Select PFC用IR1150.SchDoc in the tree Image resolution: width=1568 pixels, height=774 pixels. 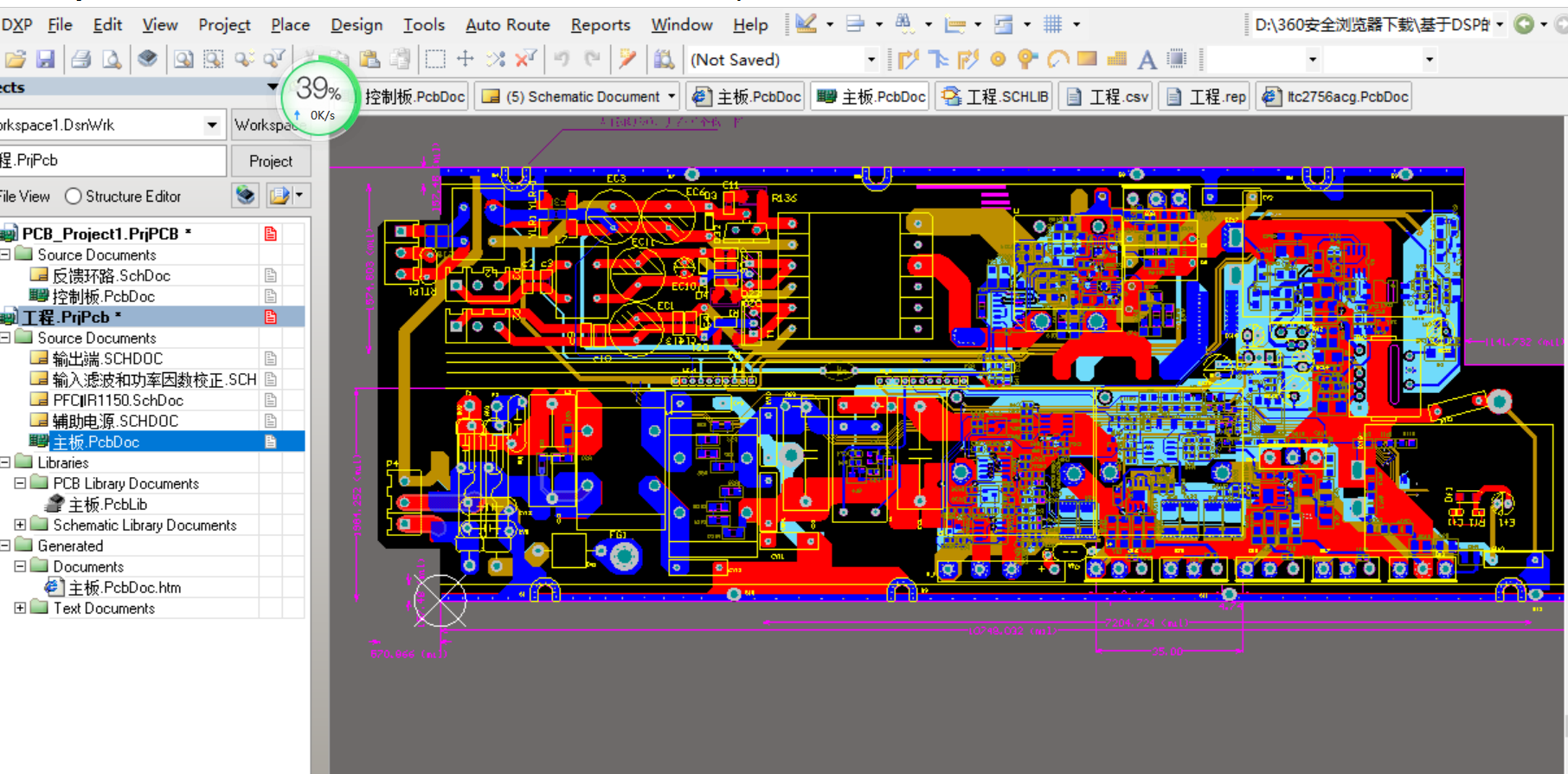[118, 400]
